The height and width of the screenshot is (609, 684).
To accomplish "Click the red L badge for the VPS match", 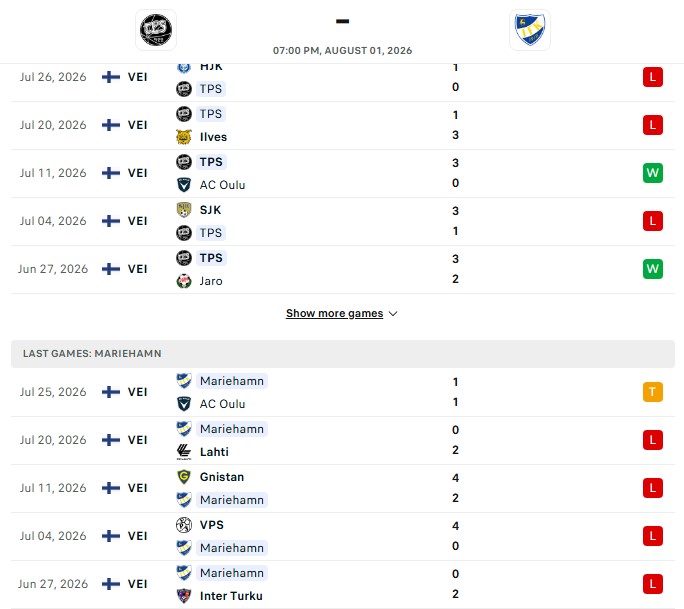I will (x=653, y=536).
